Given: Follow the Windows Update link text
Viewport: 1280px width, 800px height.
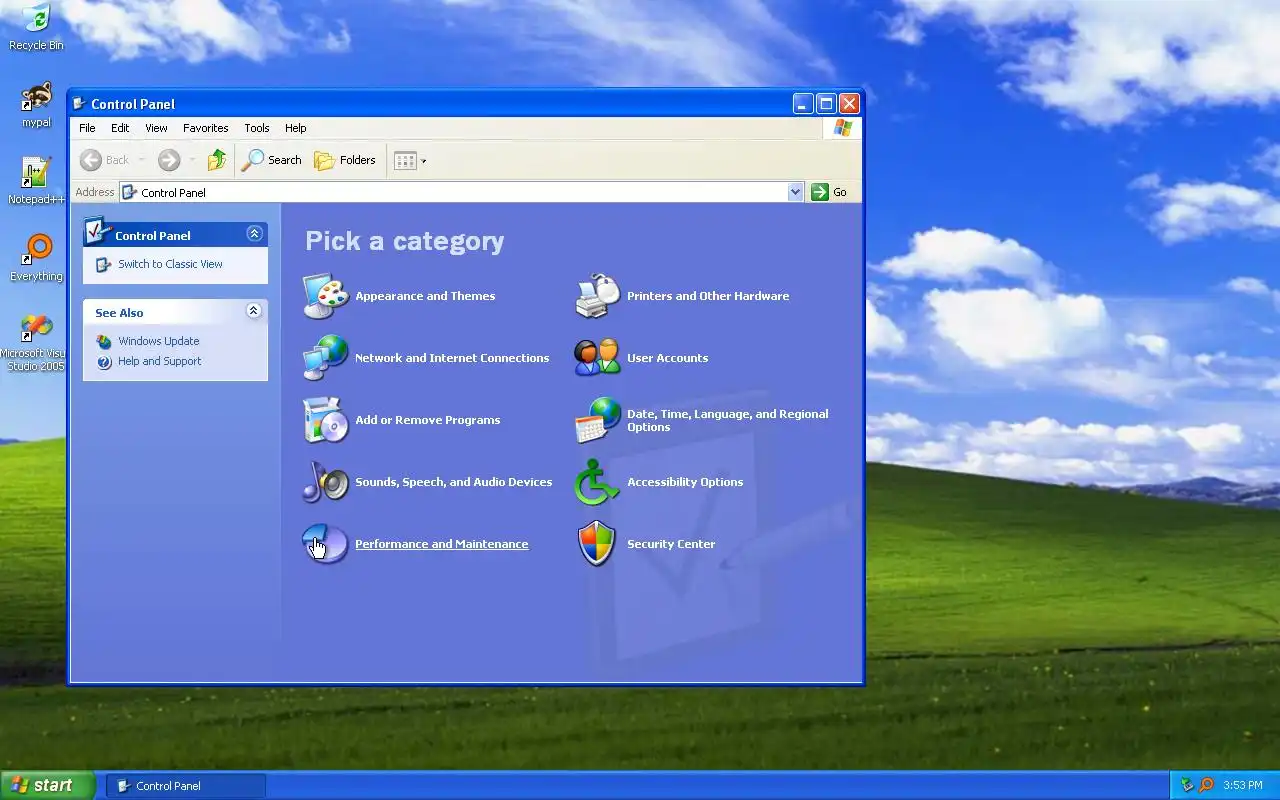Looking at the screenshot, I should pos(158,341).
